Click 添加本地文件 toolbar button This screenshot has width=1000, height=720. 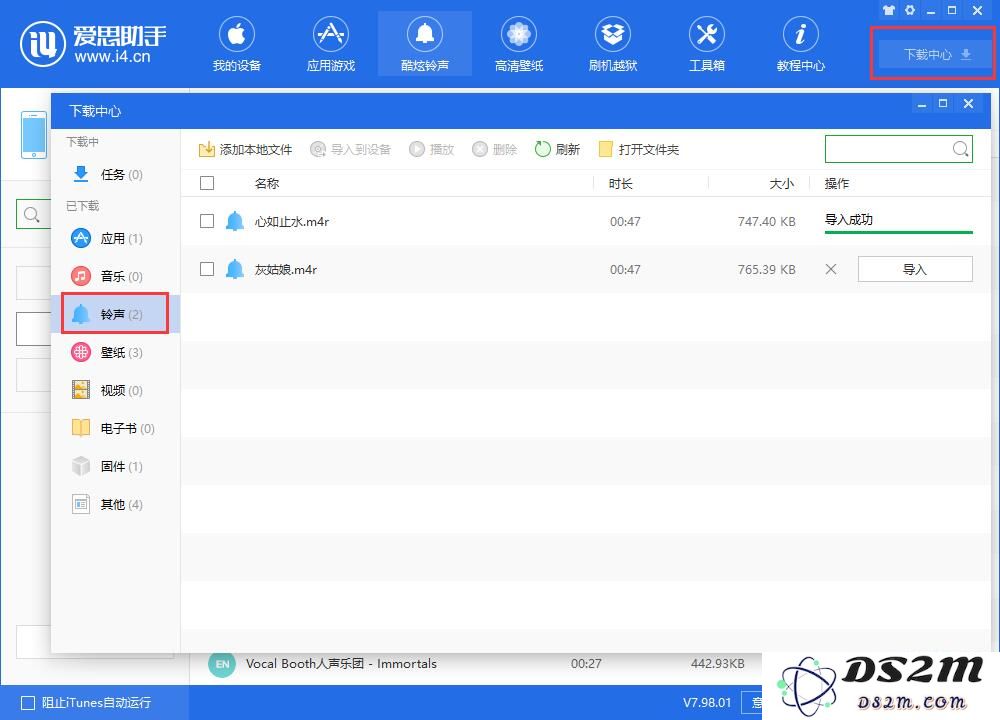246,149
